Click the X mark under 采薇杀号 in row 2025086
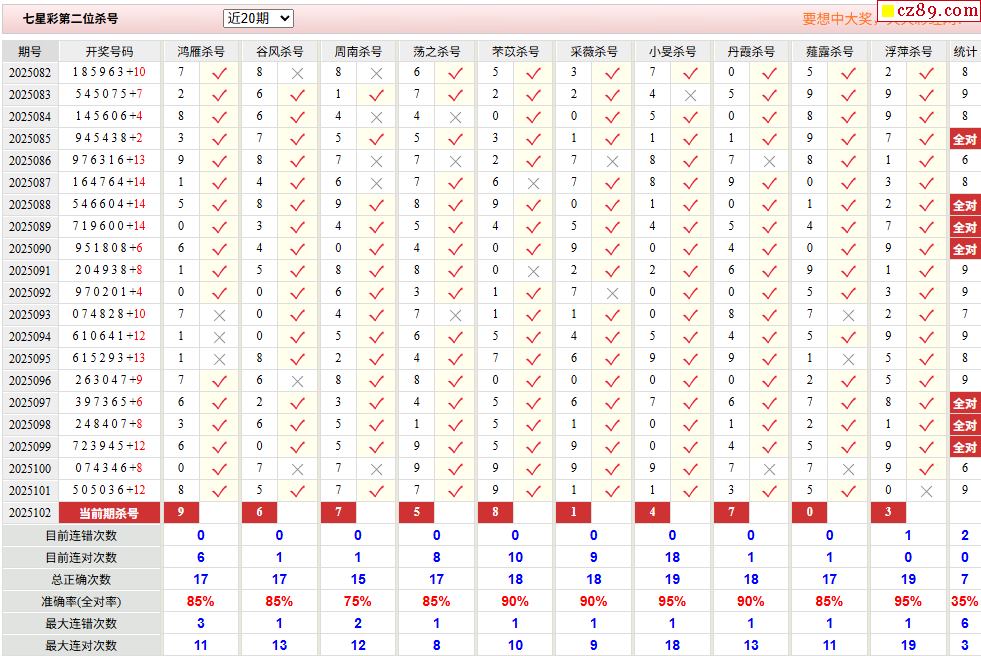The width and height of the screenshot is (981, 656). (x=612, y=162)
